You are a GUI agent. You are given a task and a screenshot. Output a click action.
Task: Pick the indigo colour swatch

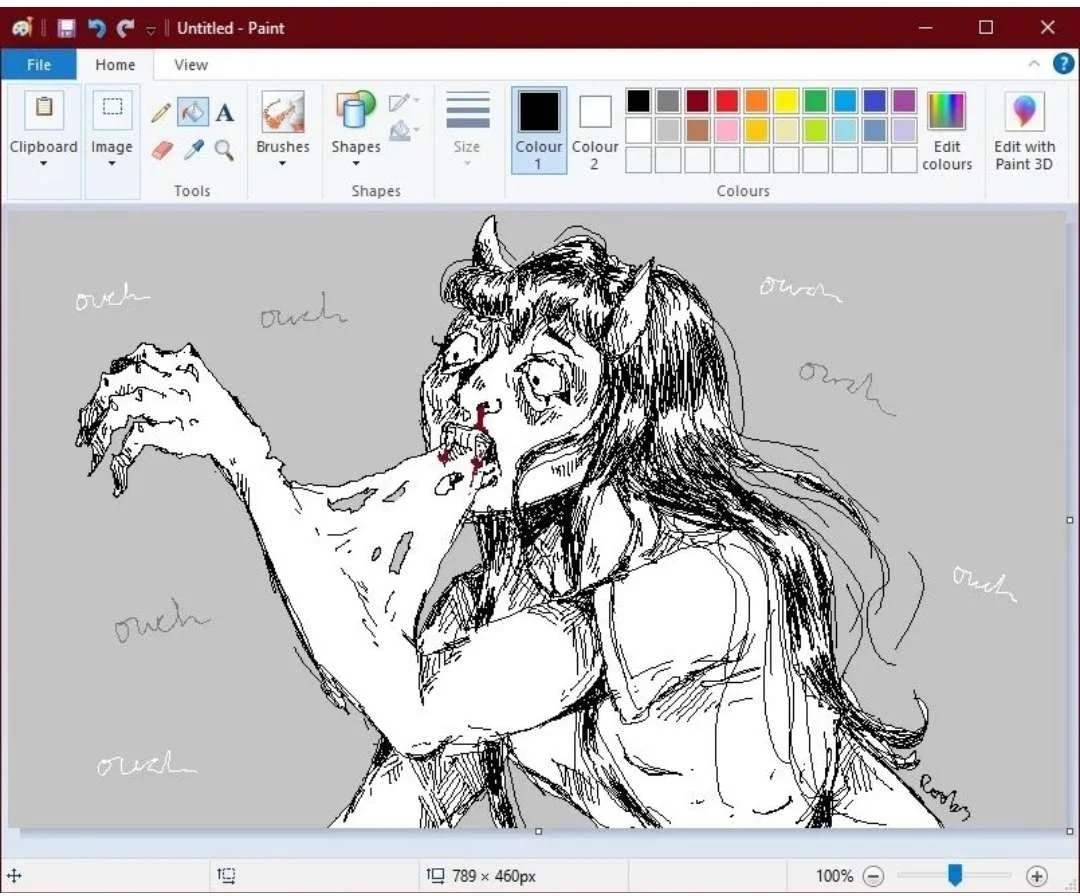[875, 101]
